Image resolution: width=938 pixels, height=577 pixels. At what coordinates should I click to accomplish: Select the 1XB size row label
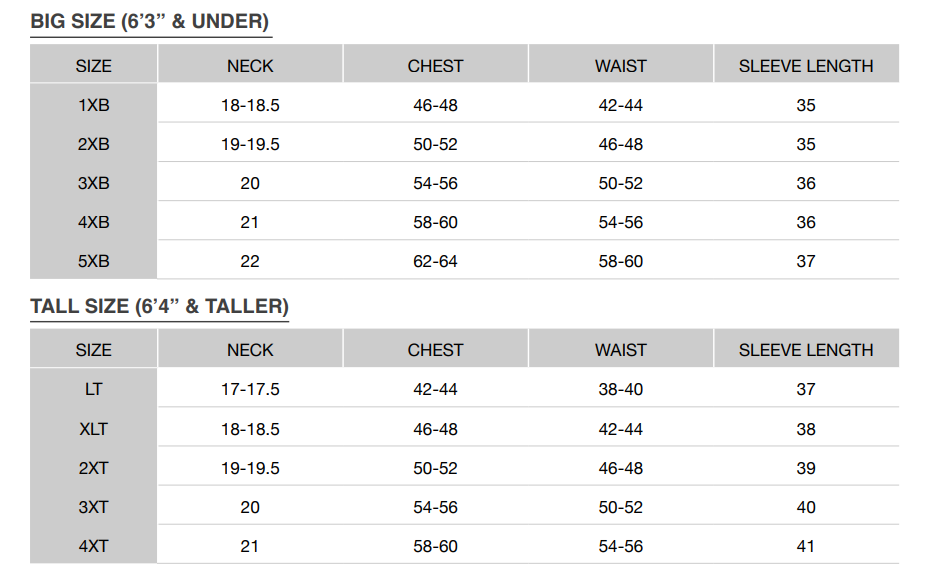point(94,105)
